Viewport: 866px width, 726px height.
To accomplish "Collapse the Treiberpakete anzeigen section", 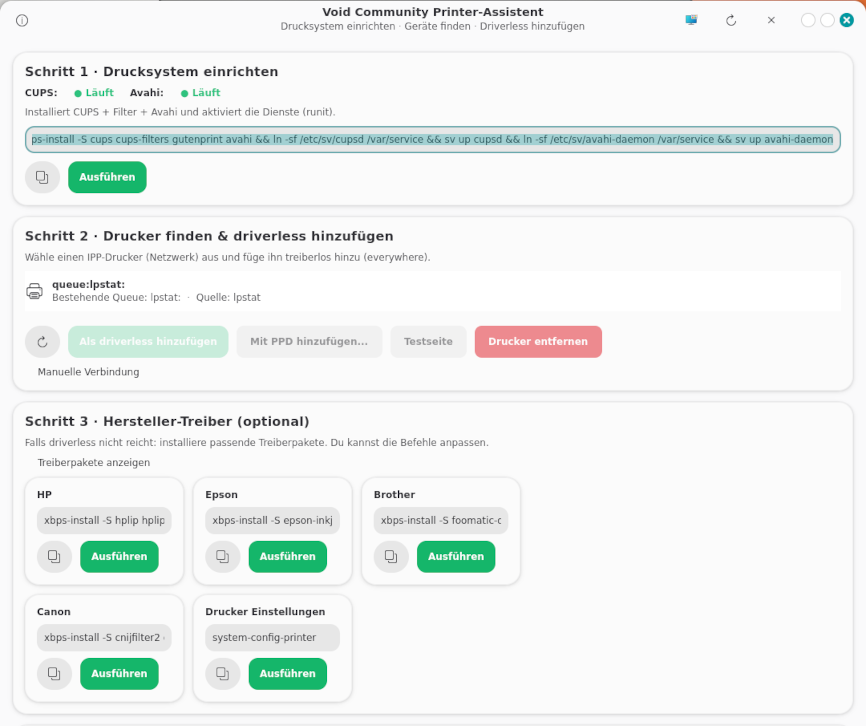I will [x=93, y=463].
